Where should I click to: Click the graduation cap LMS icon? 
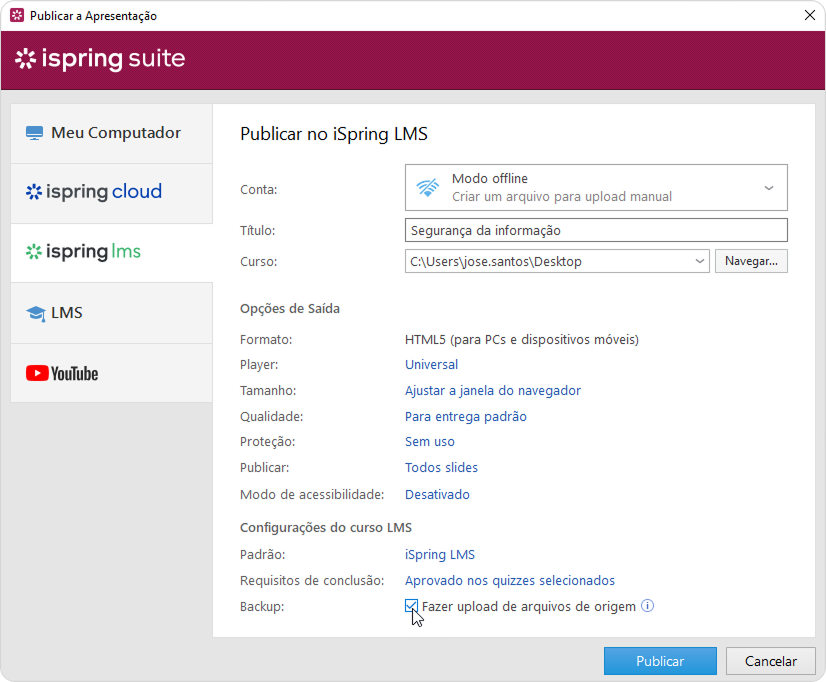click(x=36, y=314)
